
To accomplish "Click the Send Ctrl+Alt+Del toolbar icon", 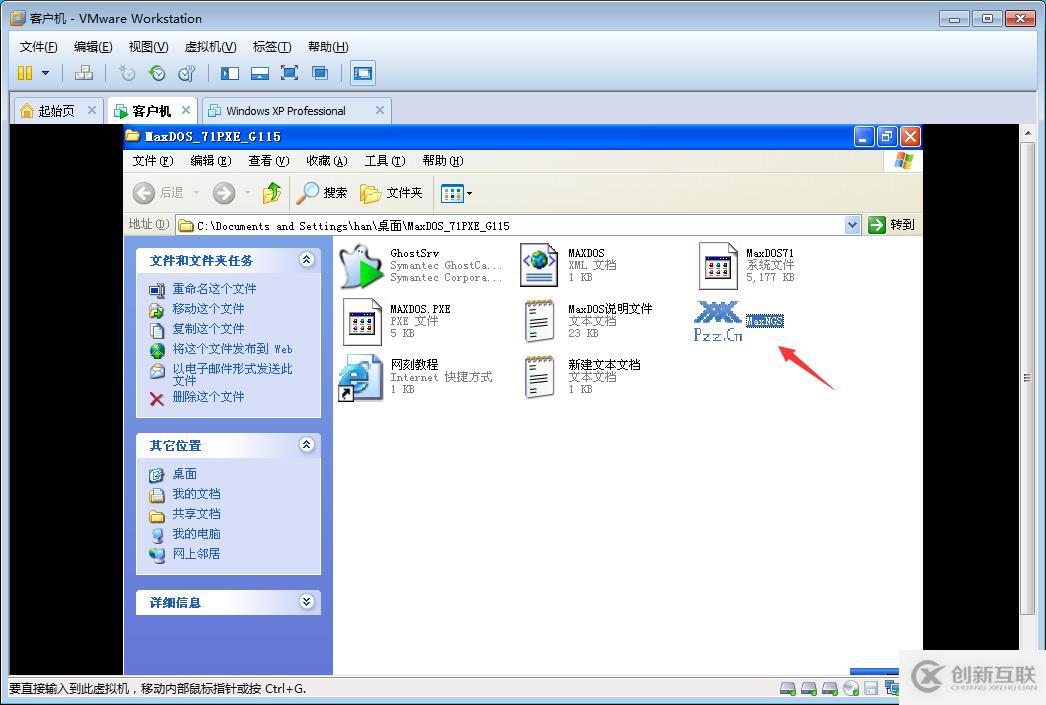I will click(83, 73).
